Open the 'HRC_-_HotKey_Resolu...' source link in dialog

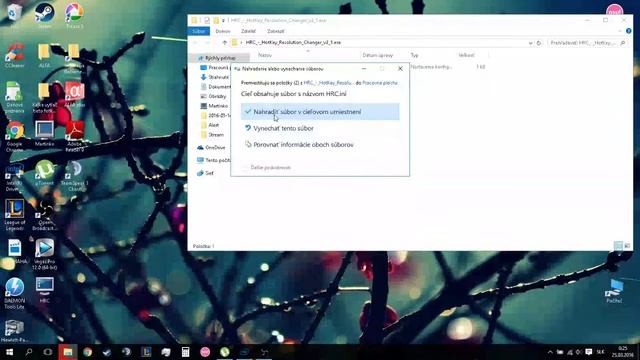point(328,83)
